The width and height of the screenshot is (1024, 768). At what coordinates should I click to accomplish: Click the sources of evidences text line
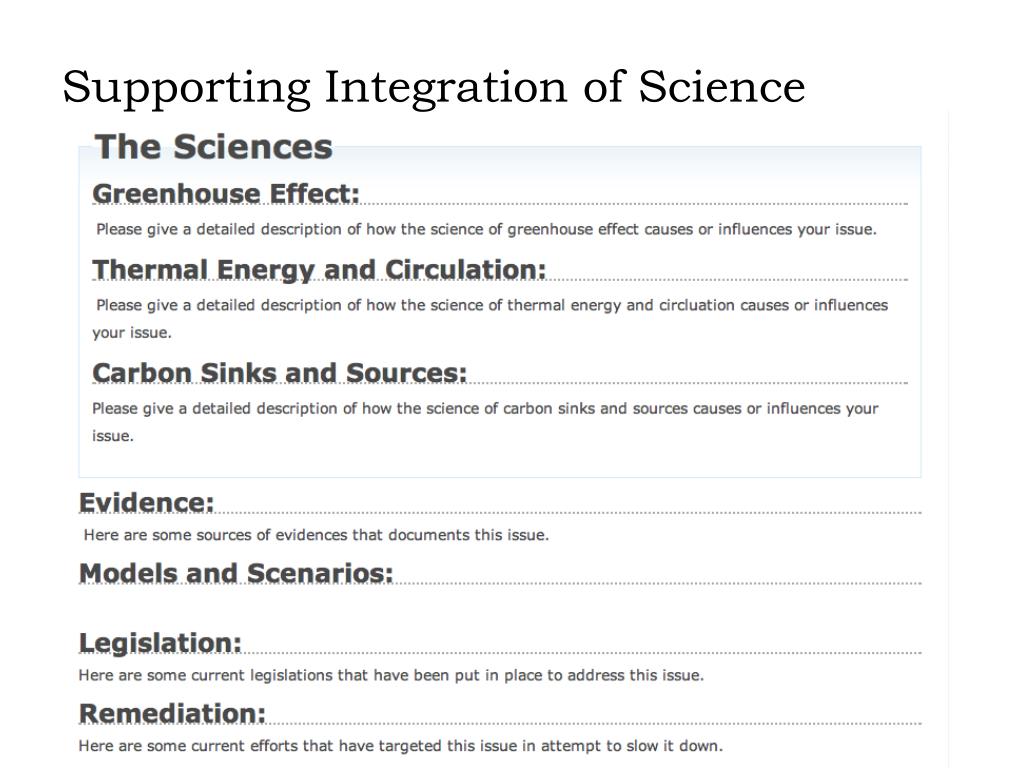(x=316, y=535)
